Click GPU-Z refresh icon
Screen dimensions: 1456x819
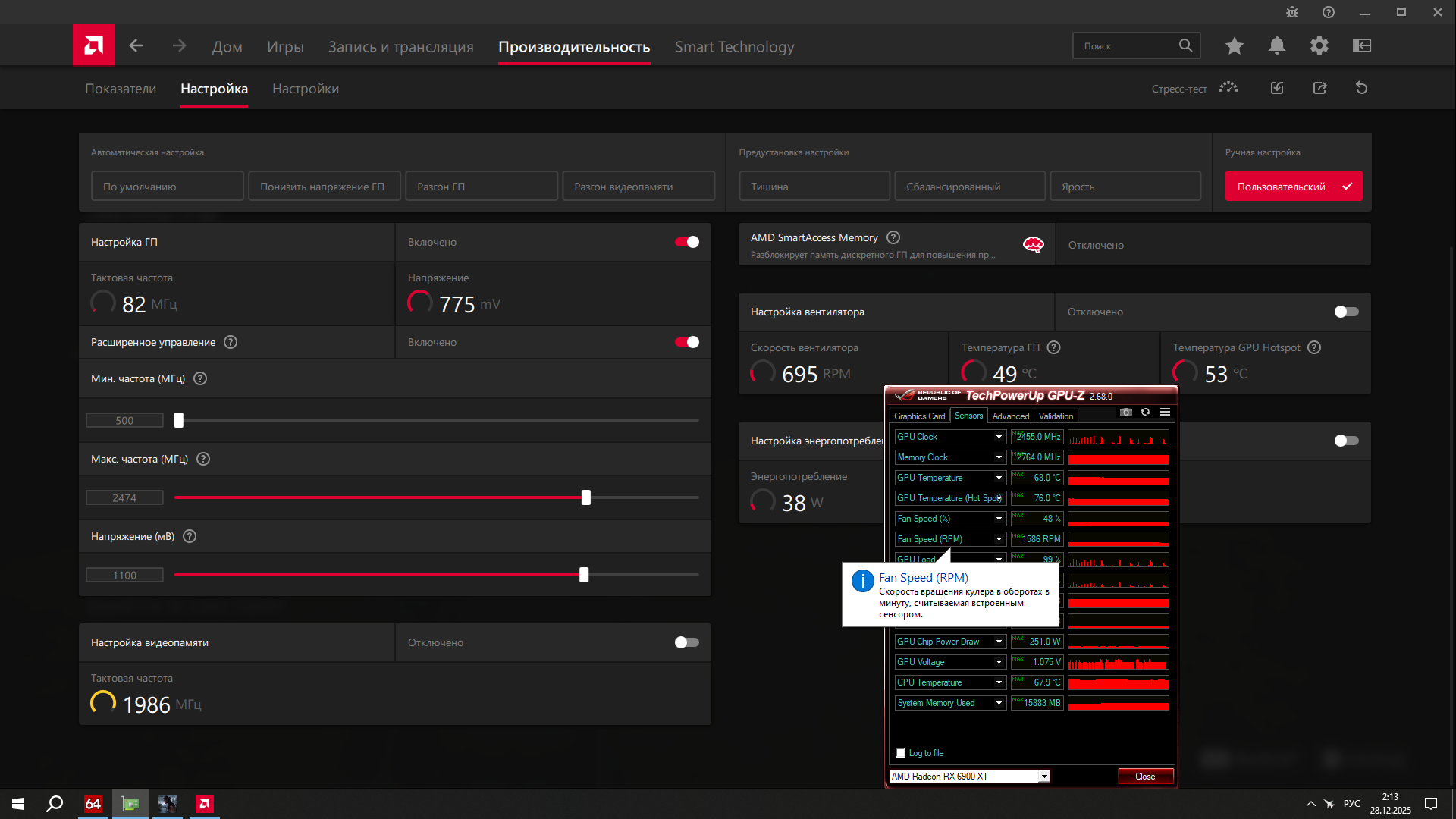[1145, 412]
